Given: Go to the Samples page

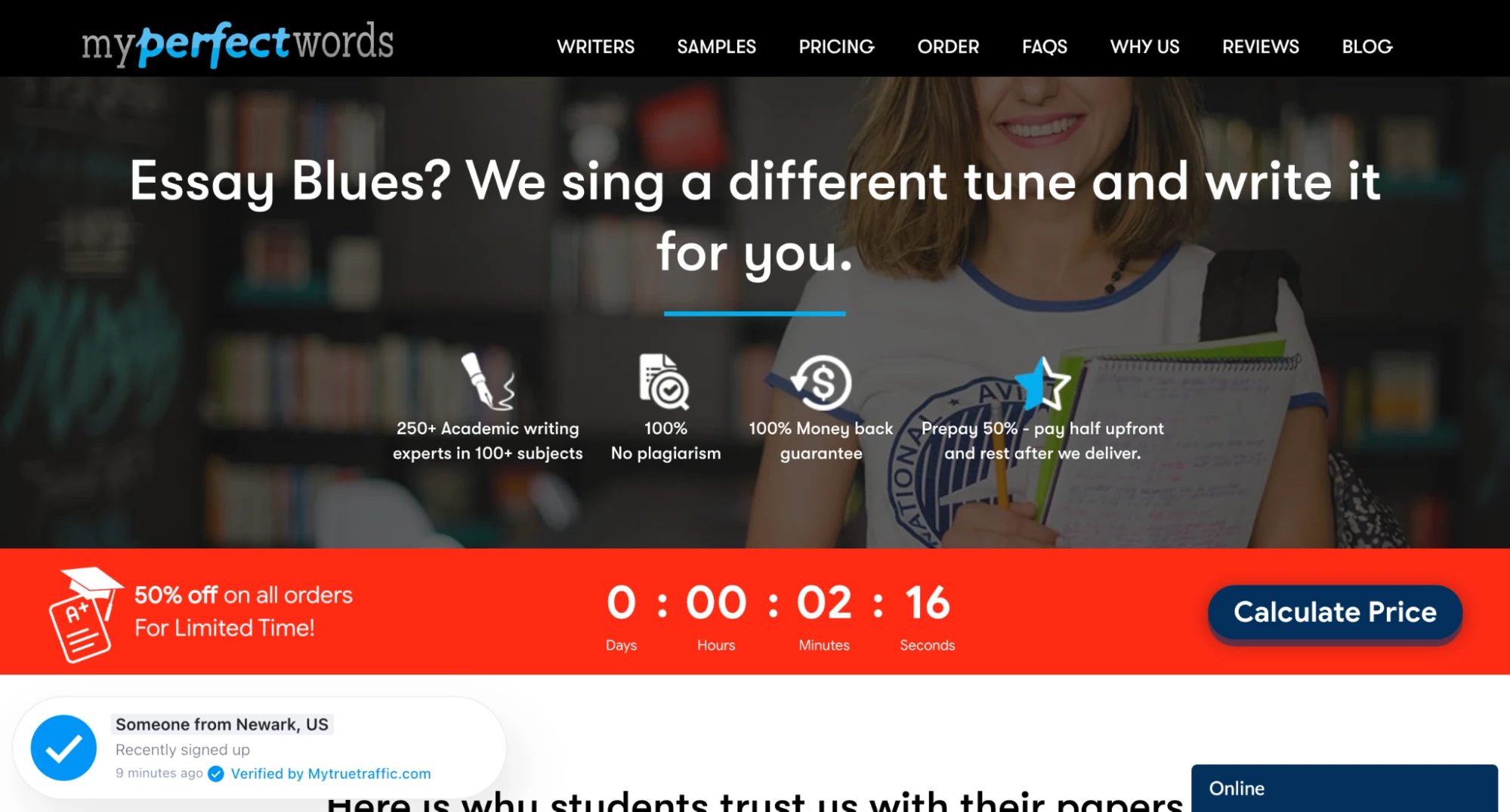Looking at the screenshot, I should [x=716, y=47].
